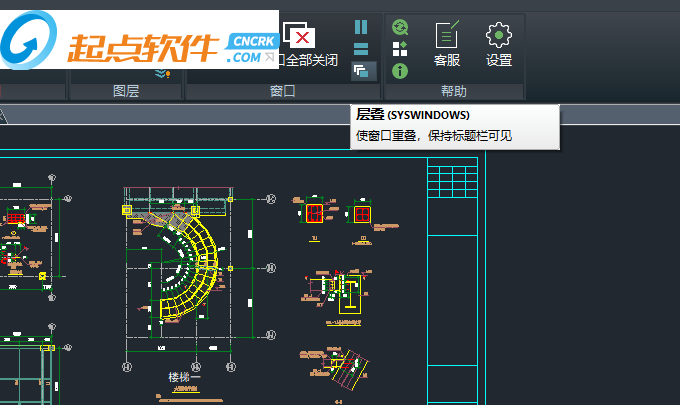Open 客服 customer service

pyautogui.click(x=447, y=44)
